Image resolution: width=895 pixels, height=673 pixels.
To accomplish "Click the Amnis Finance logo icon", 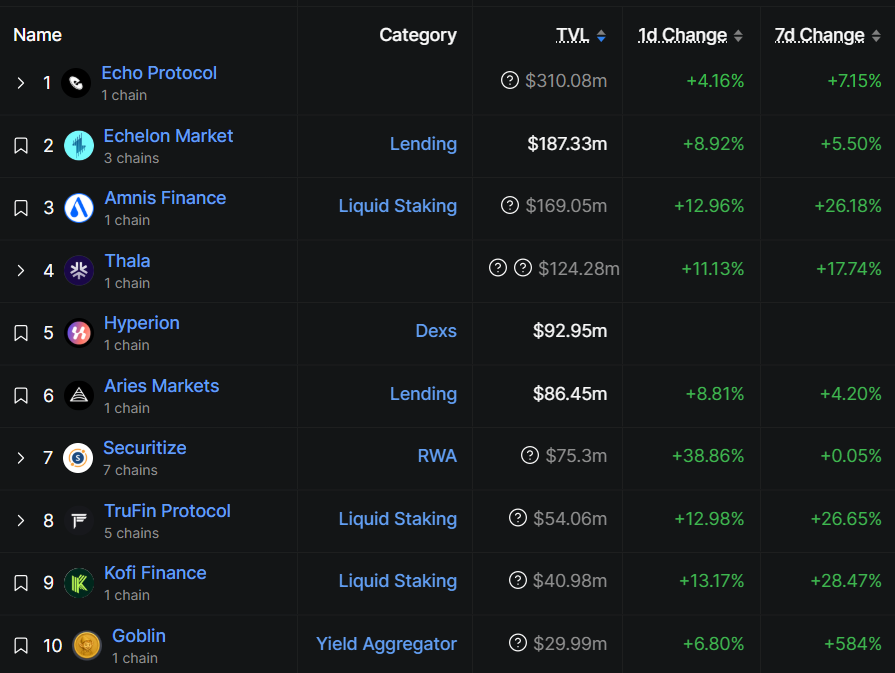I will pos(79,207).
